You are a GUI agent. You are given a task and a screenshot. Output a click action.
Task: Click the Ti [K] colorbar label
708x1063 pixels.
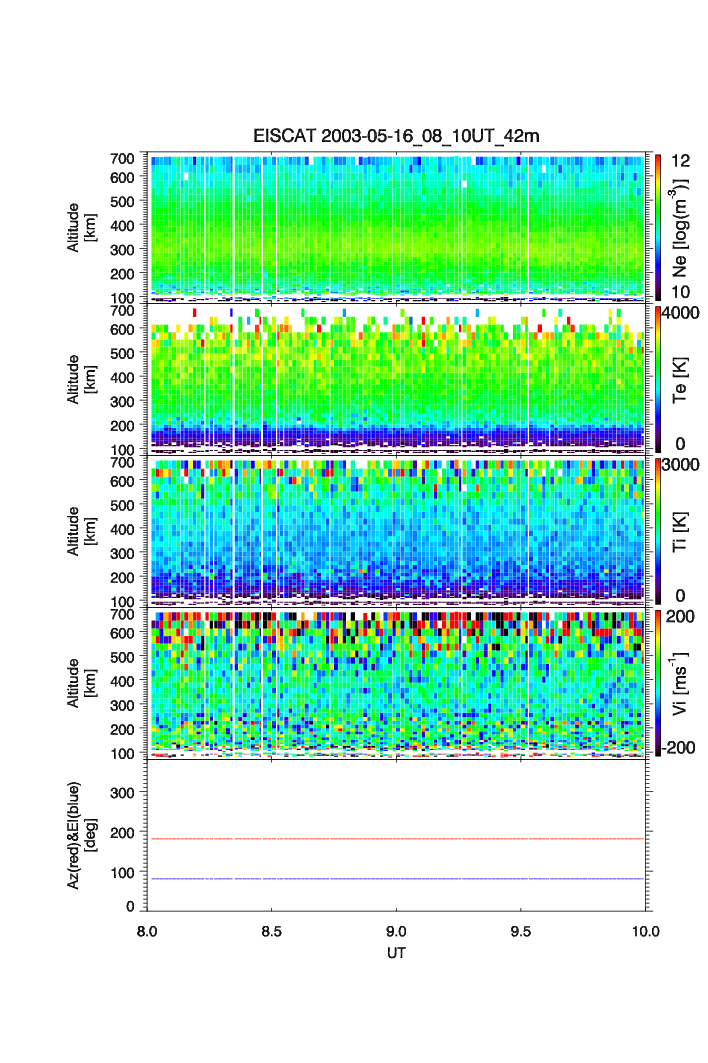tap(681, 530)
